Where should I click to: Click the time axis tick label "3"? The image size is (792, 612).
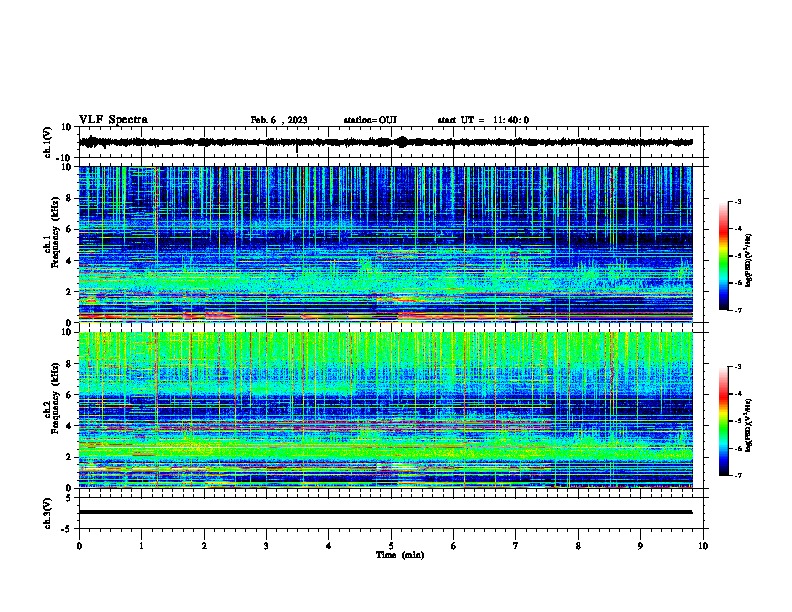pos(266,546)
